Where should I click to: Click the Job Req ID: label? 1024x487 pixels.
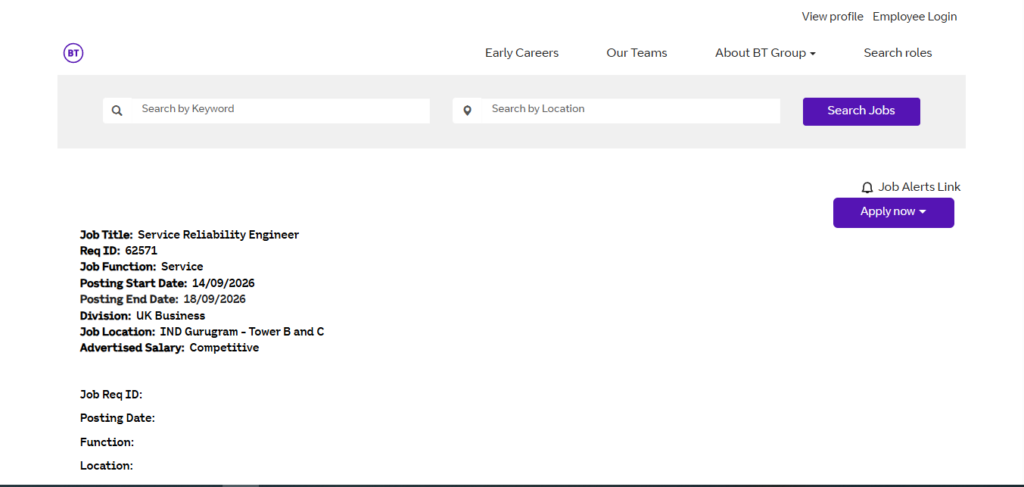point(111,394)
